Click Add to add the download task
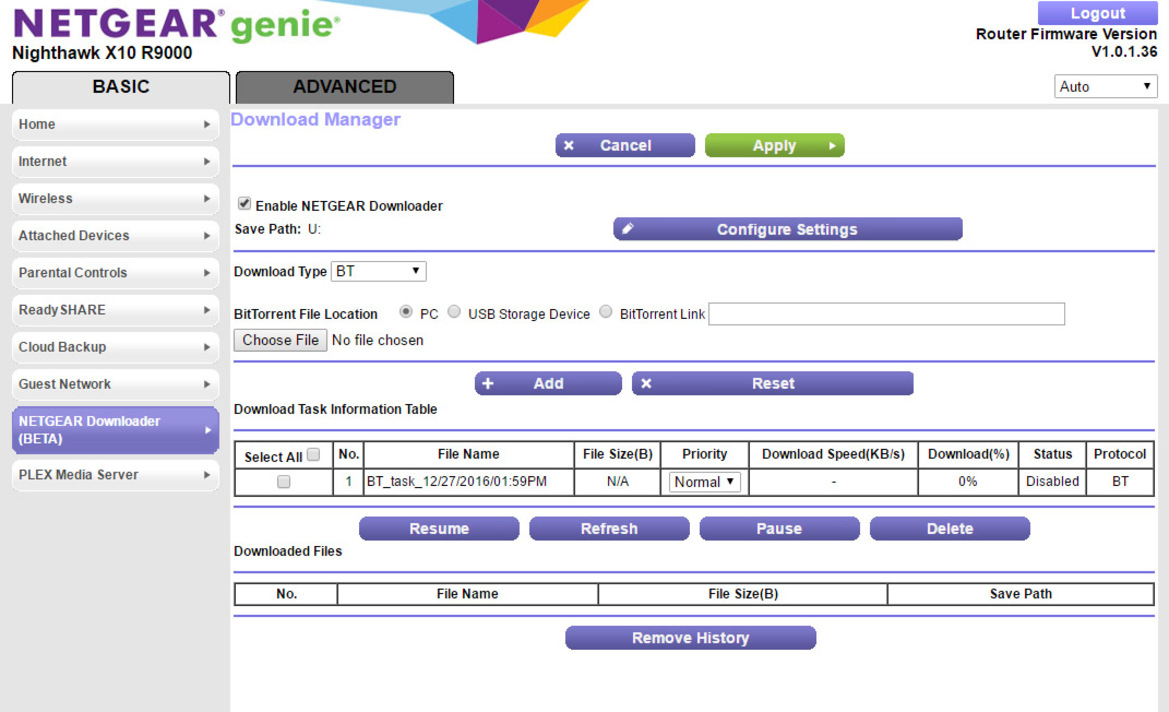Screen dimensions: 1169x712 (548, 383)
